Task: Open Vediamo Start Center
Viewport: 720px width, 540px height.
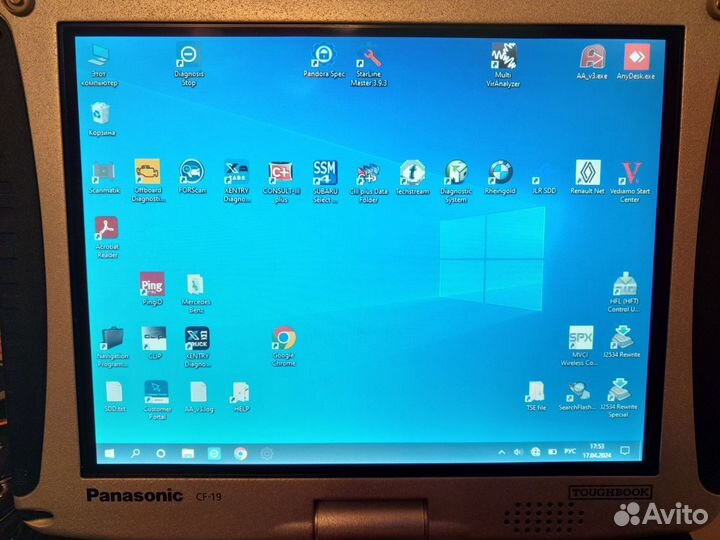Action: (x=630, y=182)
